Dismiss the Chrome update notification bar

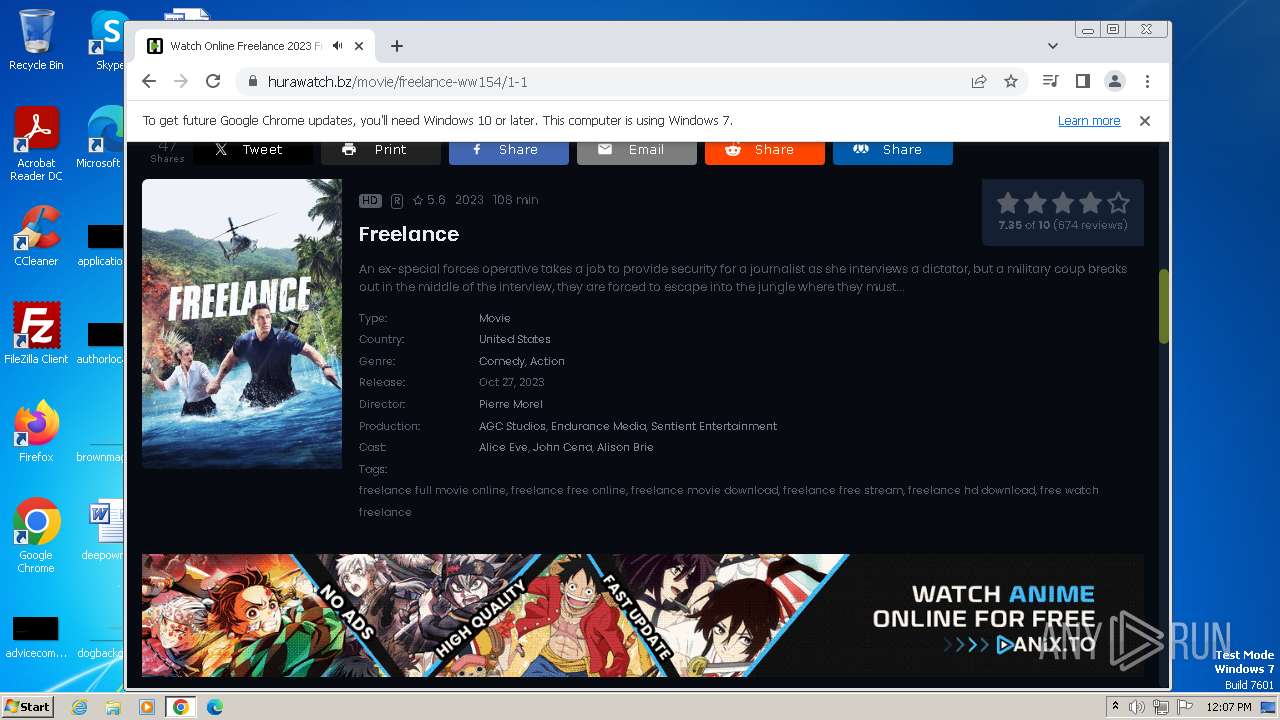point(1145,121)
